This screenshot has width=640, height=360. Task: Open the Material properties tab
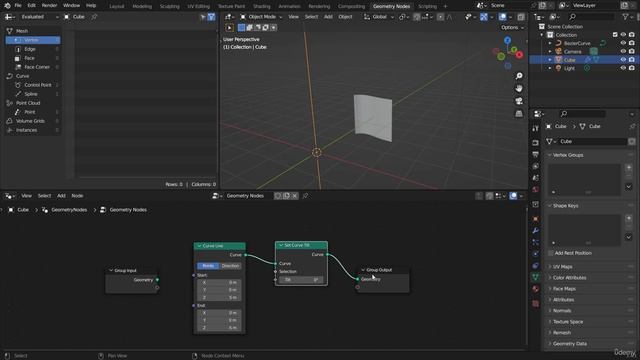[x=536, y=289]
